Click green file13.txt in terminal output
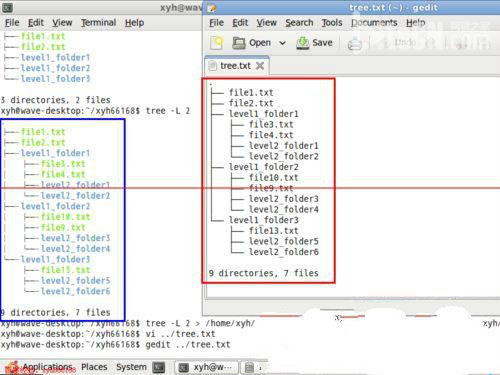Image resolution: width=500 pixels, height=375 pixels. coord(66,270)
